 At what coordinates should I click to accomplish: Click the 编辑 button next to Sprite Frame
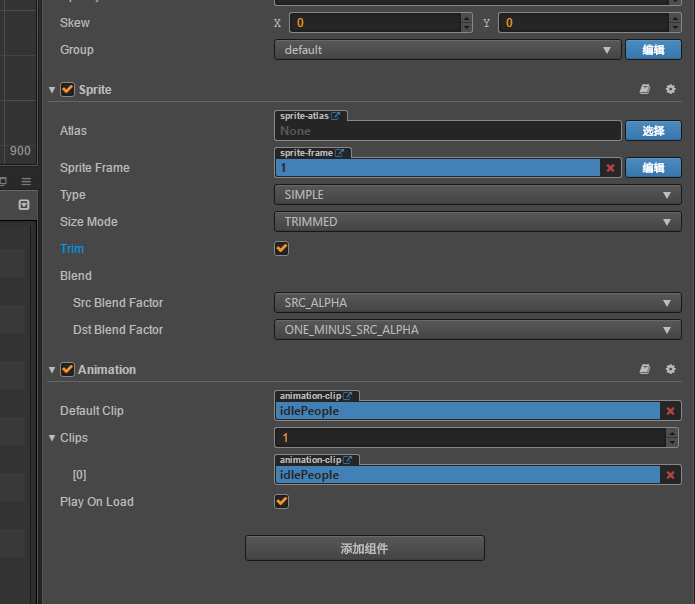(653, 168)
